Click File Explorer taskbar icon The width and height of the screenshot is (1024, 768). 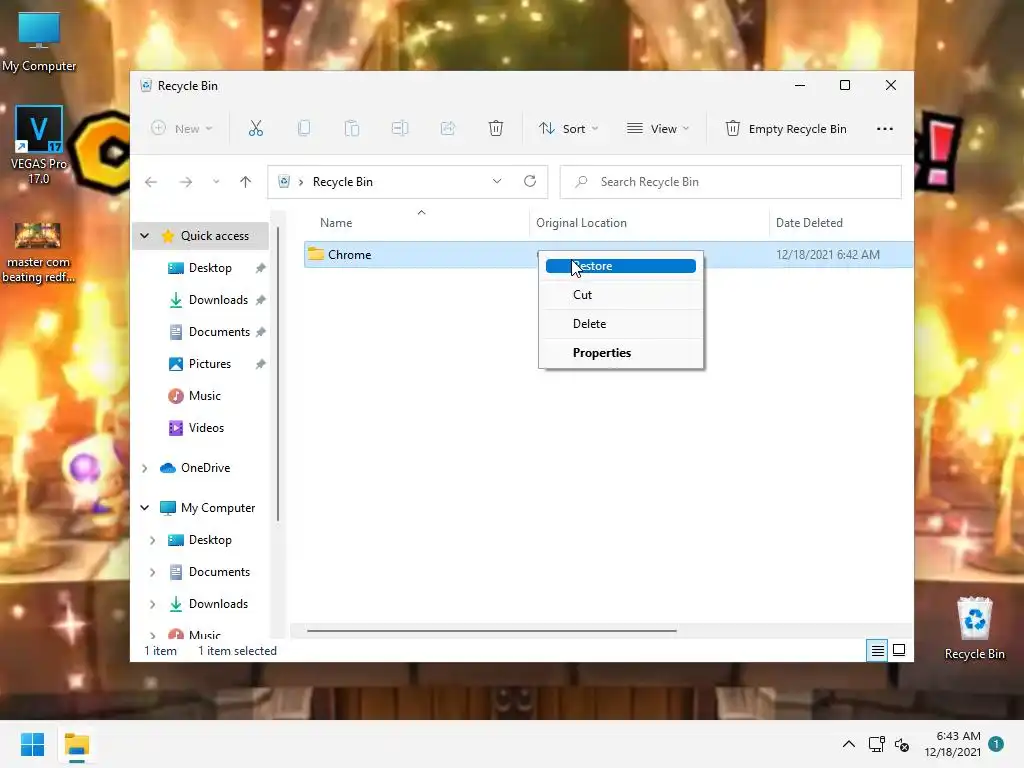pyautogui.click(x=76, y=744)
